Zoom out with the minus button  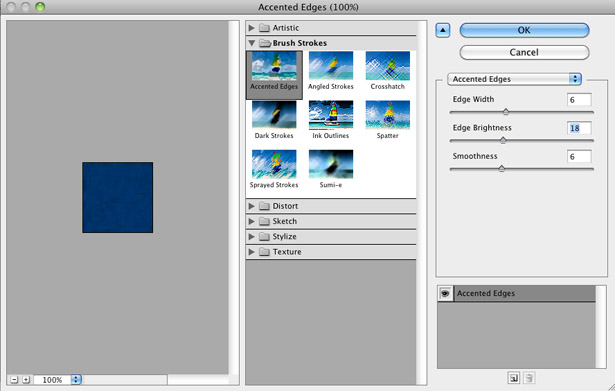click(x=14, y=380)
